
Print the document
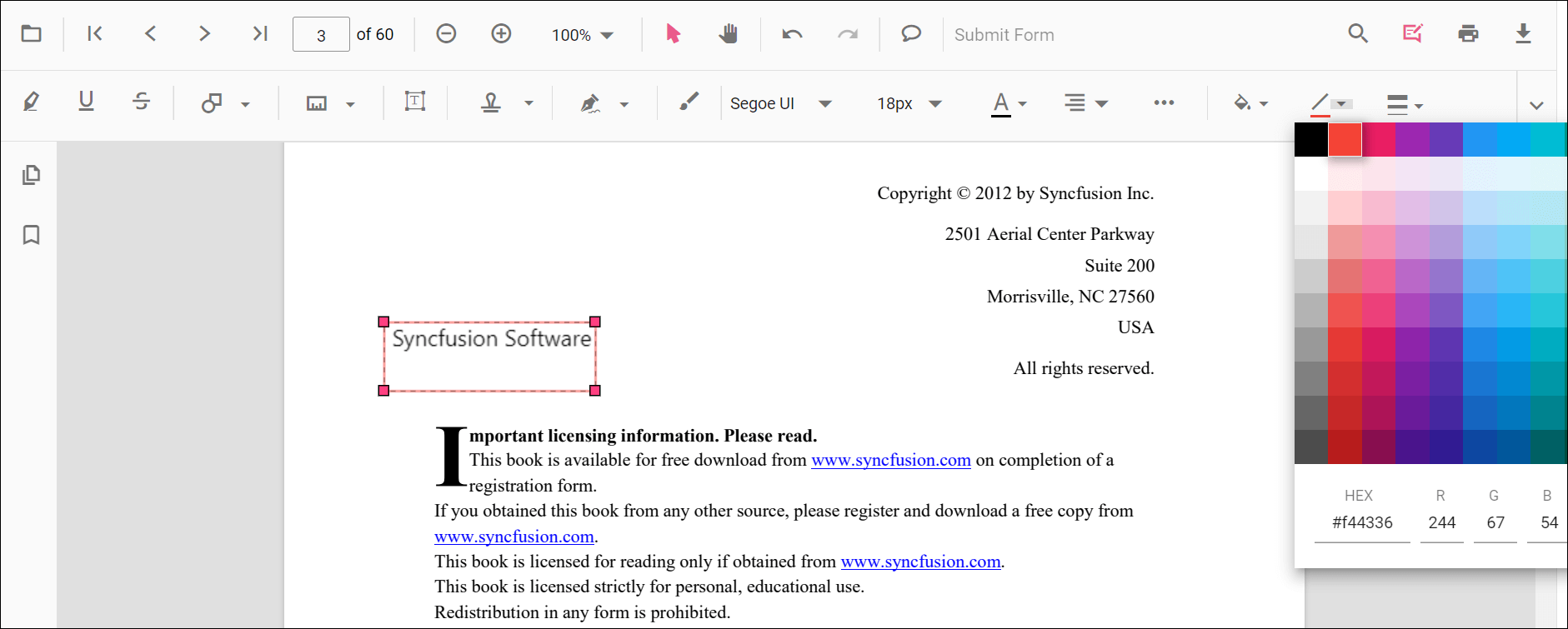(x=1468, y=34)
